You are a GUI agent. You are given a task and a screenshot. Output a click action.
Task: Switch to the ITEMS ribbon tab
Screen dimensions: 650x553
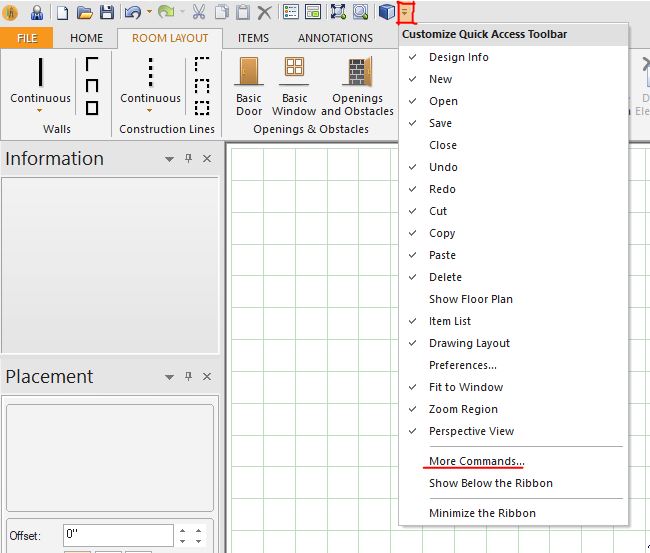pyautogui.click(x=252, y=38)
